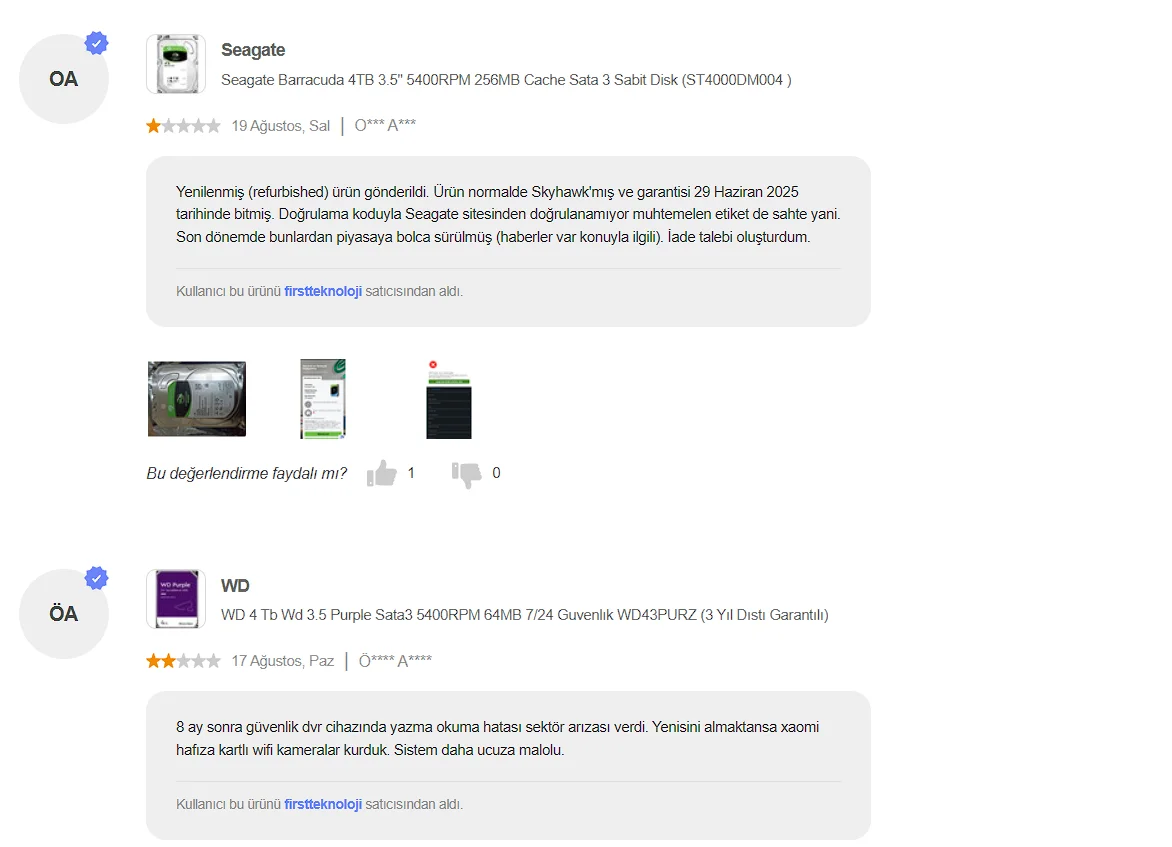This screenshot has height=847, width=1172.
Task: Click the verified badge on the ÖA avatar
Action: point(96,578)
